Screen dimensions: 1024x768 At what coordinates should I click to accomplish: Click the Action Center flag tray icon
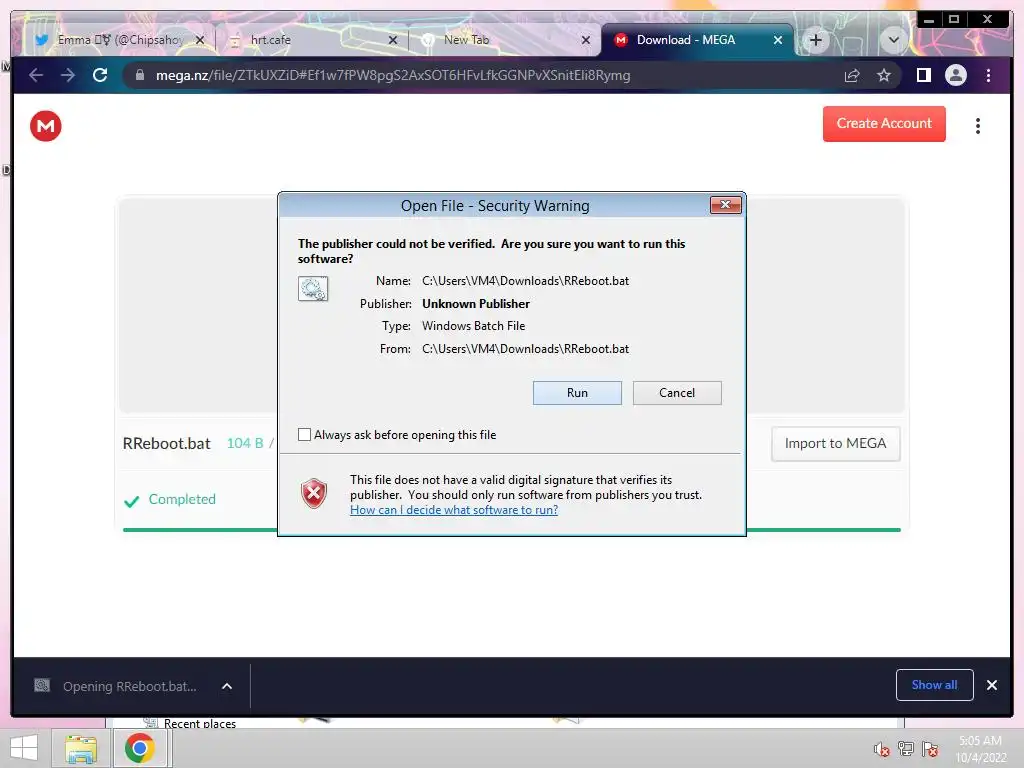(931, 749)
